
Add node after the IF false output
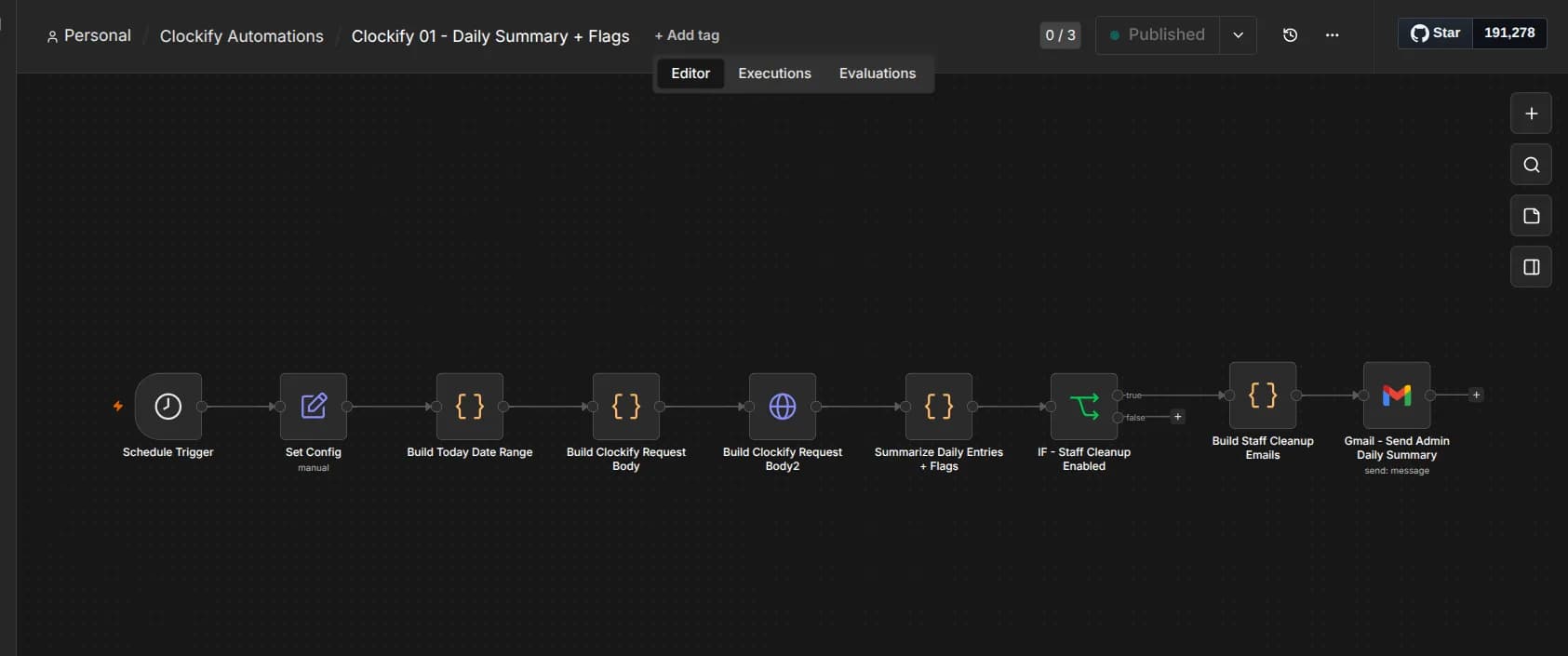[1177, 417]
